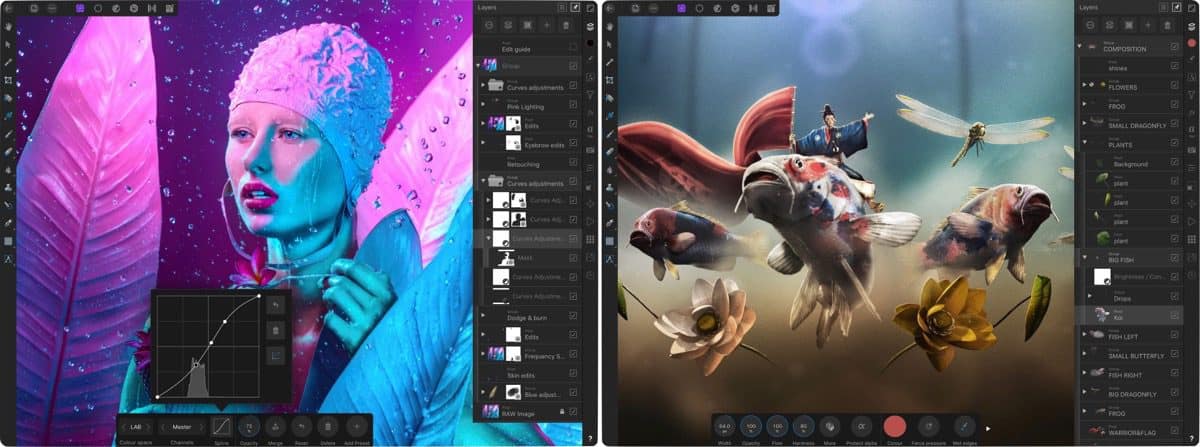The height and width of the screenshot is (447, 1200).
Task: Expand the SMALL DRAGONFLY layer group
Action: tap(1084, 122)
